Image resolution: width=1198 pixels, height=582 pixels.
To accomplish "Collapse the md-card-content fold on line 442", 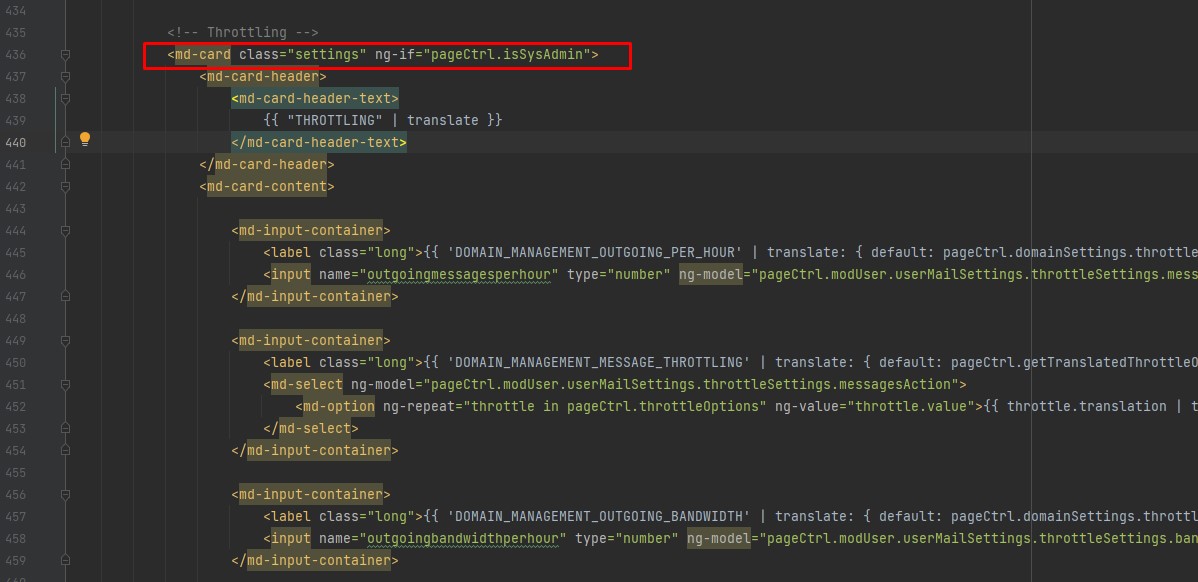I will tap(65, 186).
